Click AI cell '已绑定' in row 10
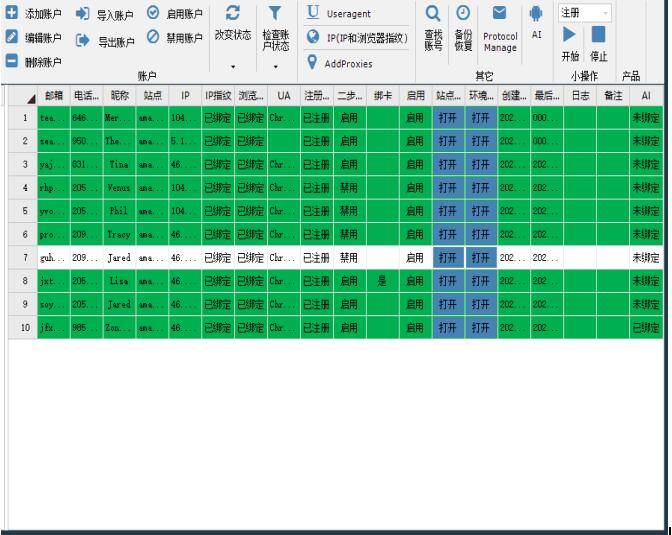672x535 pixels. click(646, 328)
